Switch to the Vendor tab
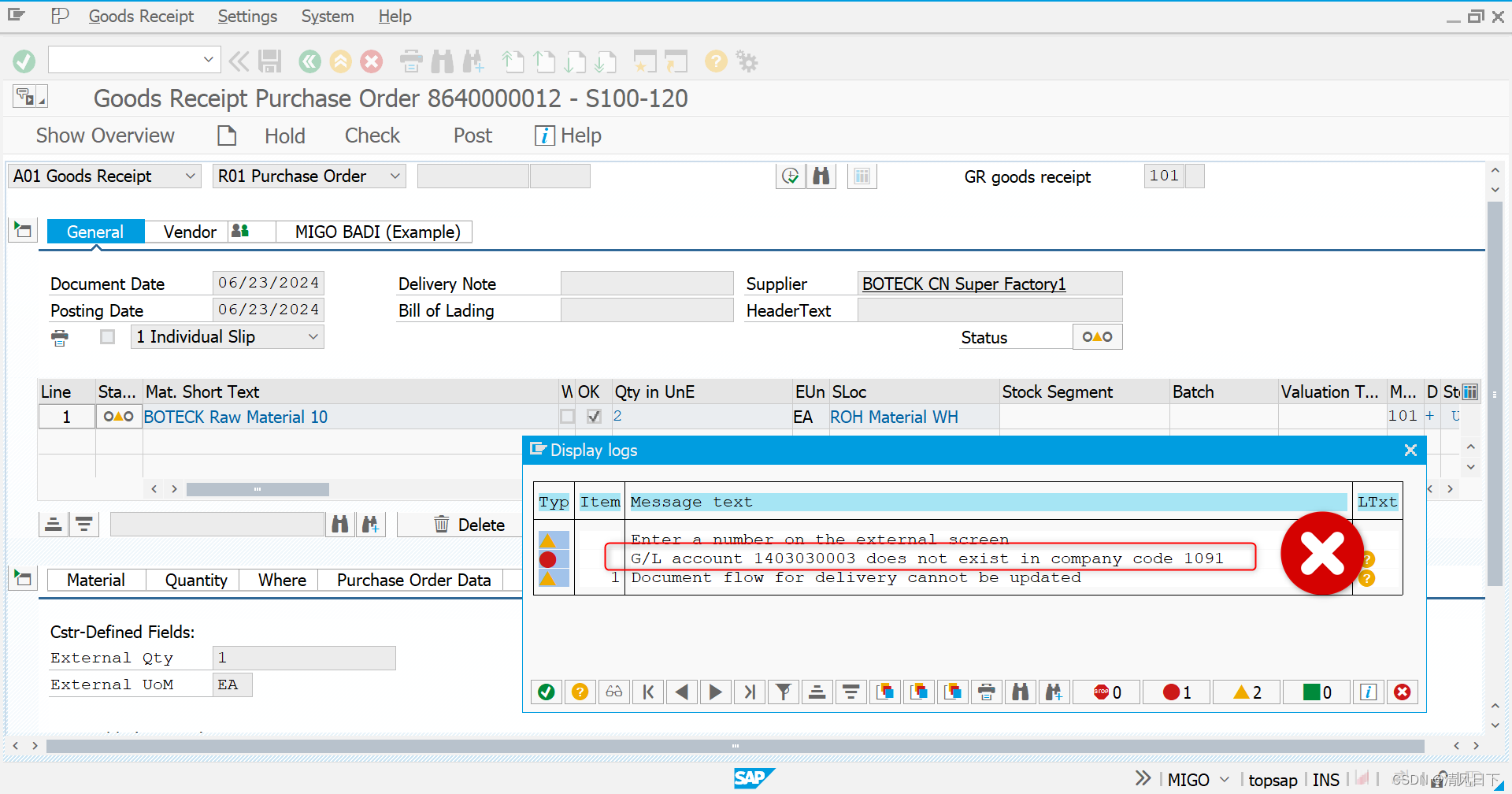 point(189,232)
